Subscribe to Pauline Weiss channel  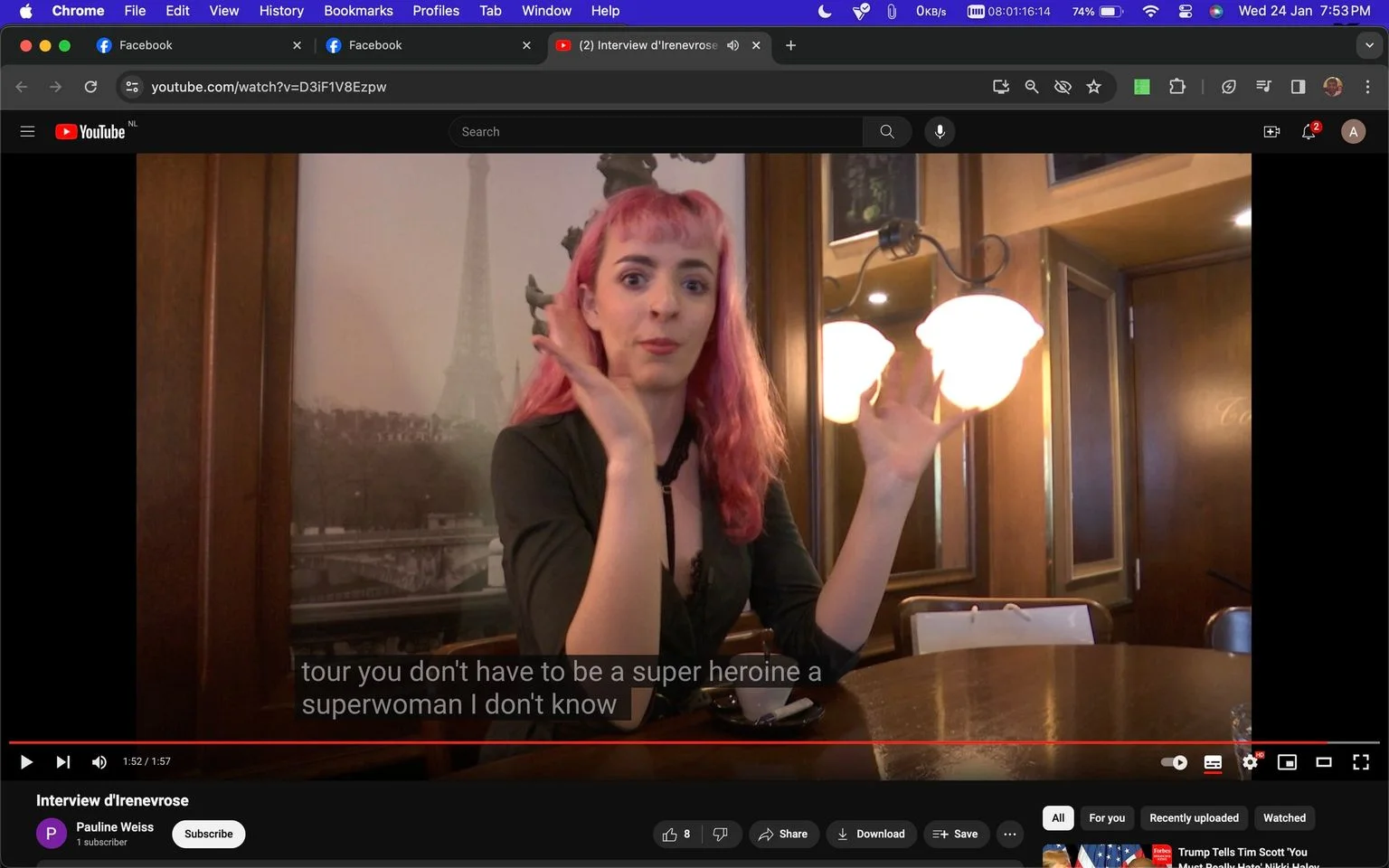(x=209, y=834)
